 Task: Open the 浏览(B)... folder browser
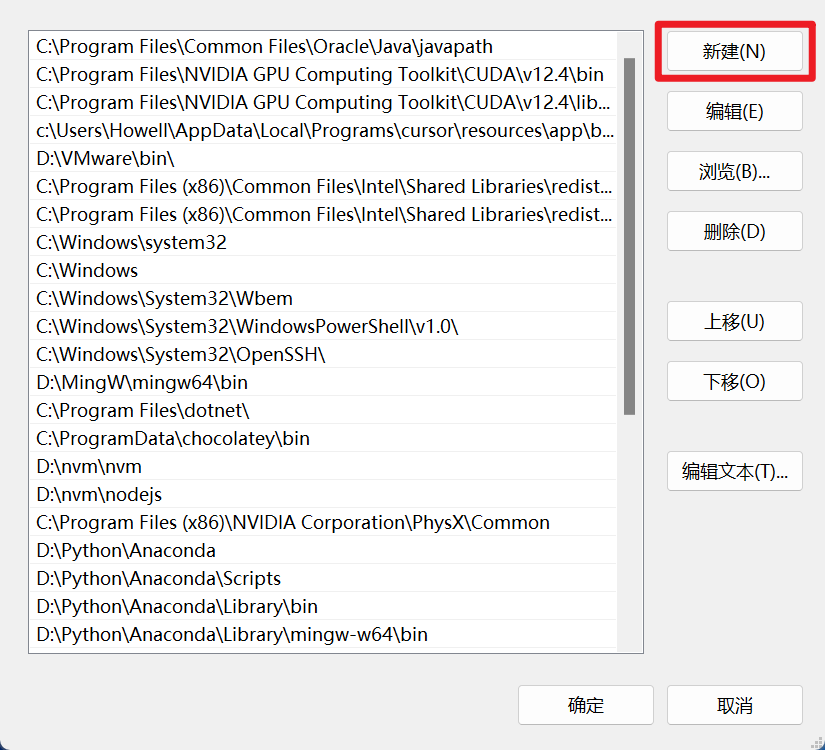734,171
